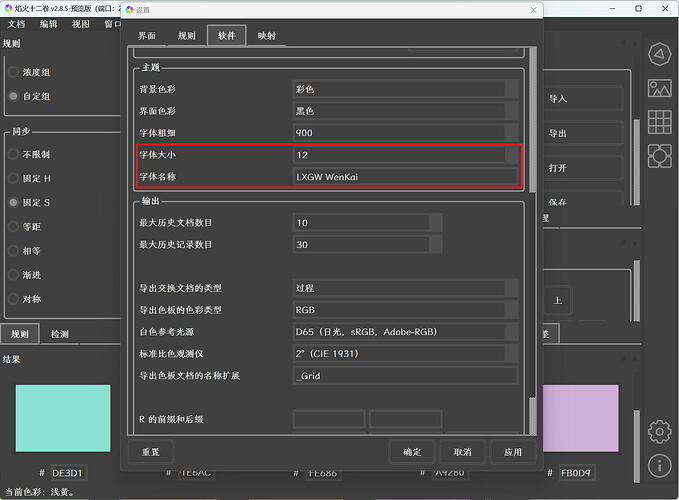
Task: Click the info icon at bottom right
Action: tap(659, 465)
